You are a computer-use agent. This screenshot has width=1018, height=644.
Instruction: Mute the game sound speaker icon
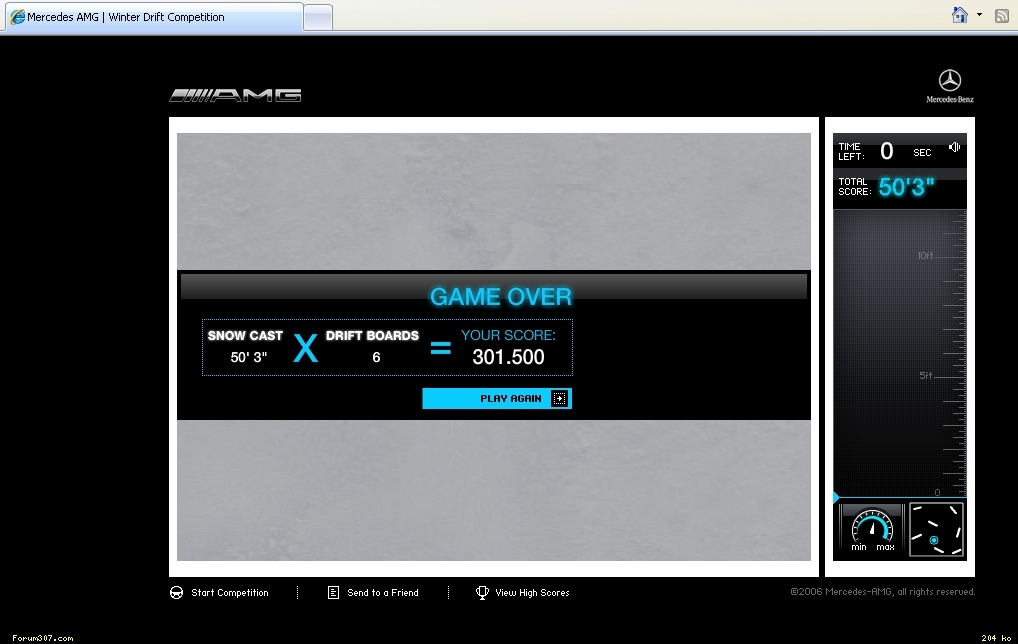point(954,147)
